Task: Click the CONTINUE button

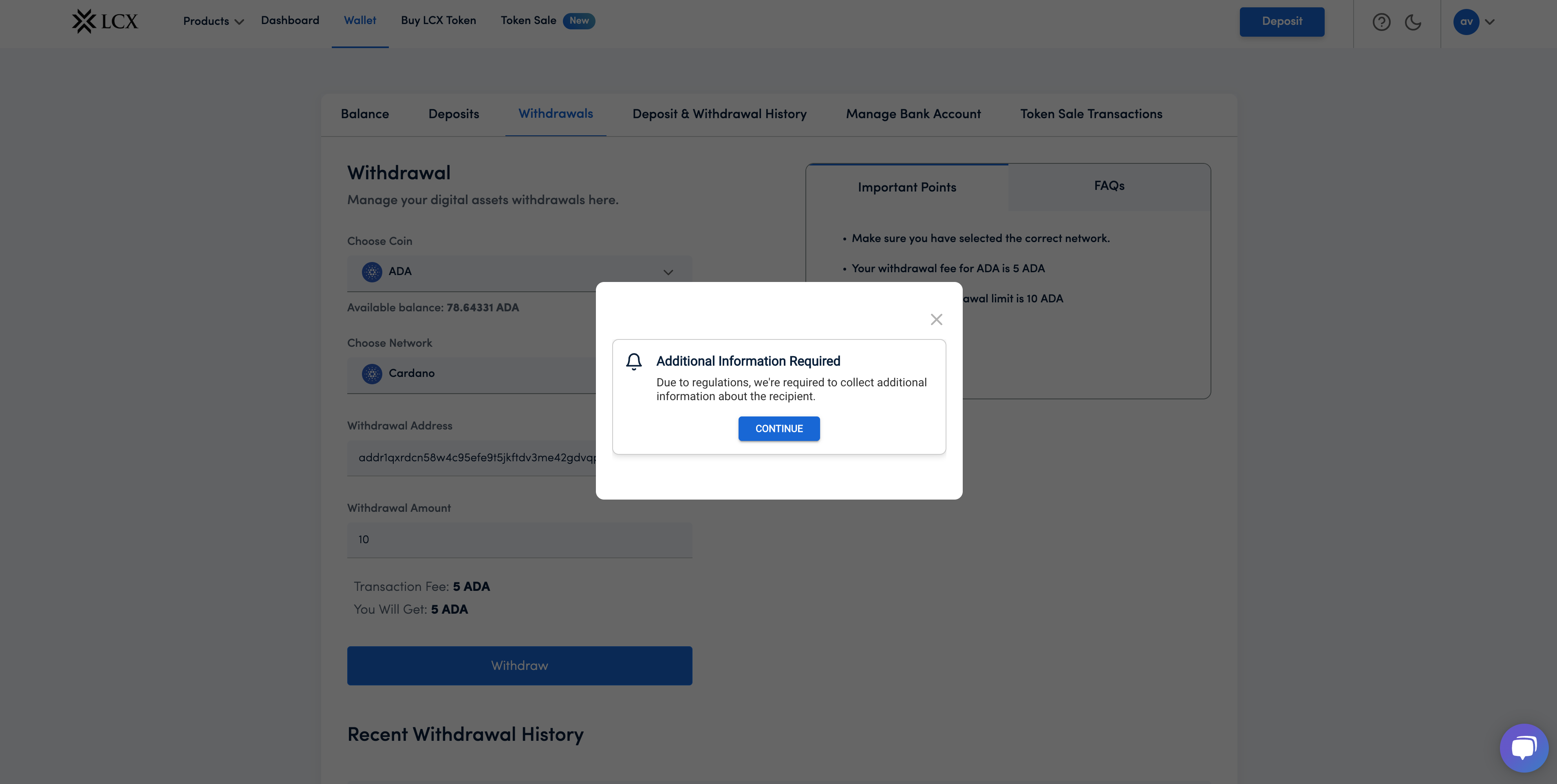Action: (779, 429)
